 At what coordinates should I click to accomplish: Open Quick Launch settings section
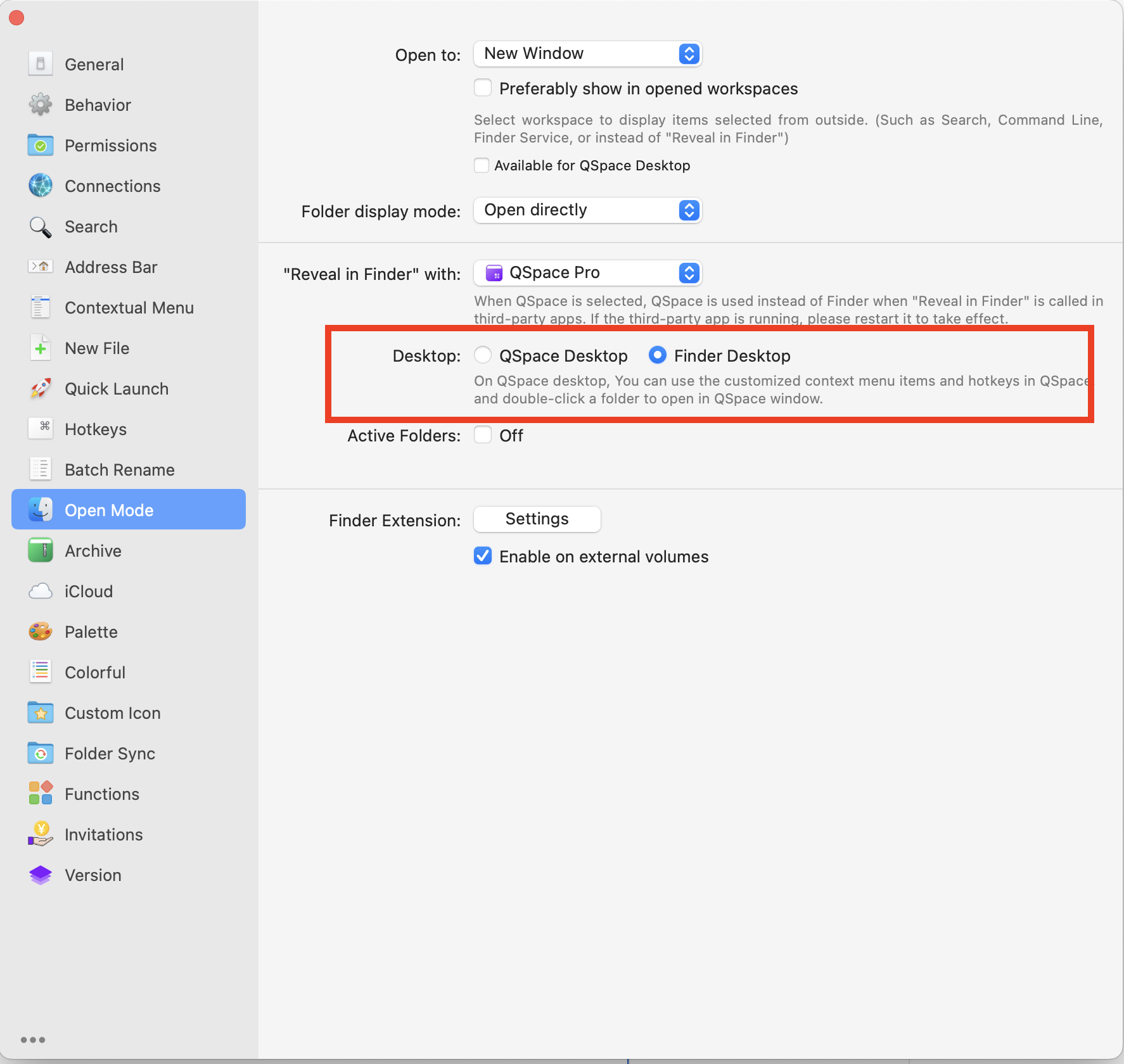tap(129, 388)
